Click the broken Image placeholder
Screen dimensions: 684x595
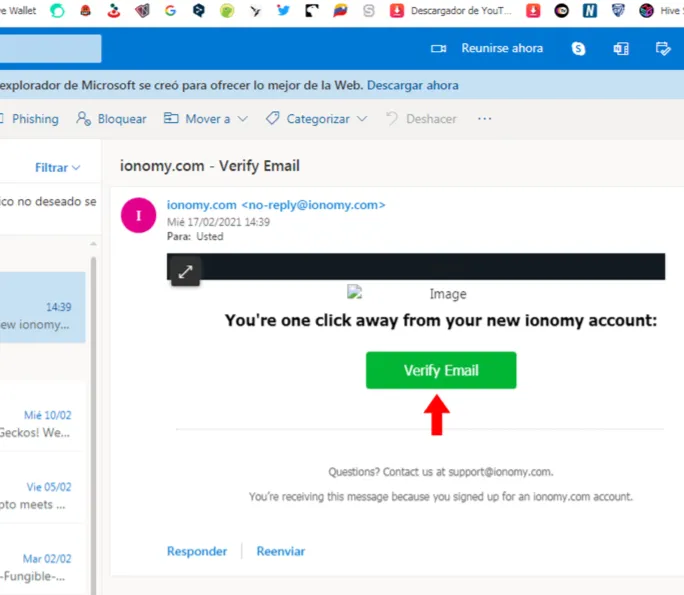pos(355,292)
